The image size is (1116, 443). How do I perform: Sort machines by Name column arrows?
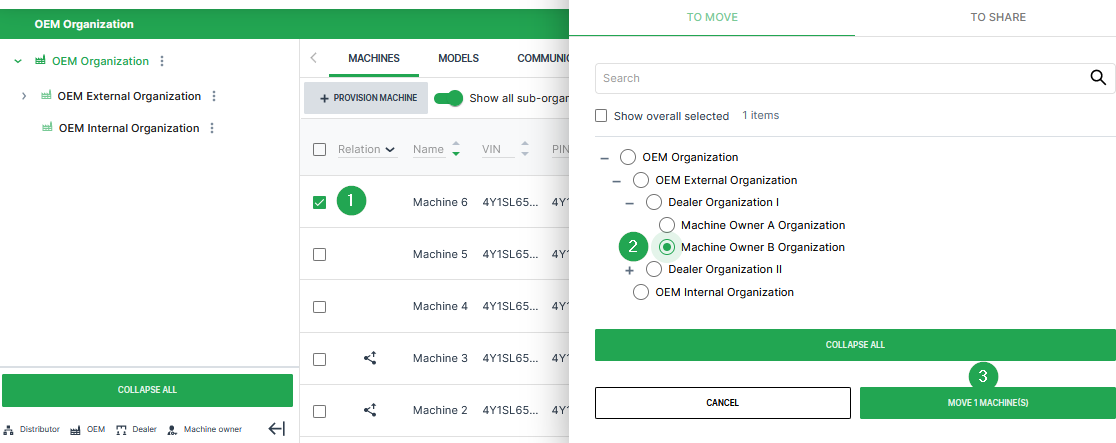click(x=456, y=149)
